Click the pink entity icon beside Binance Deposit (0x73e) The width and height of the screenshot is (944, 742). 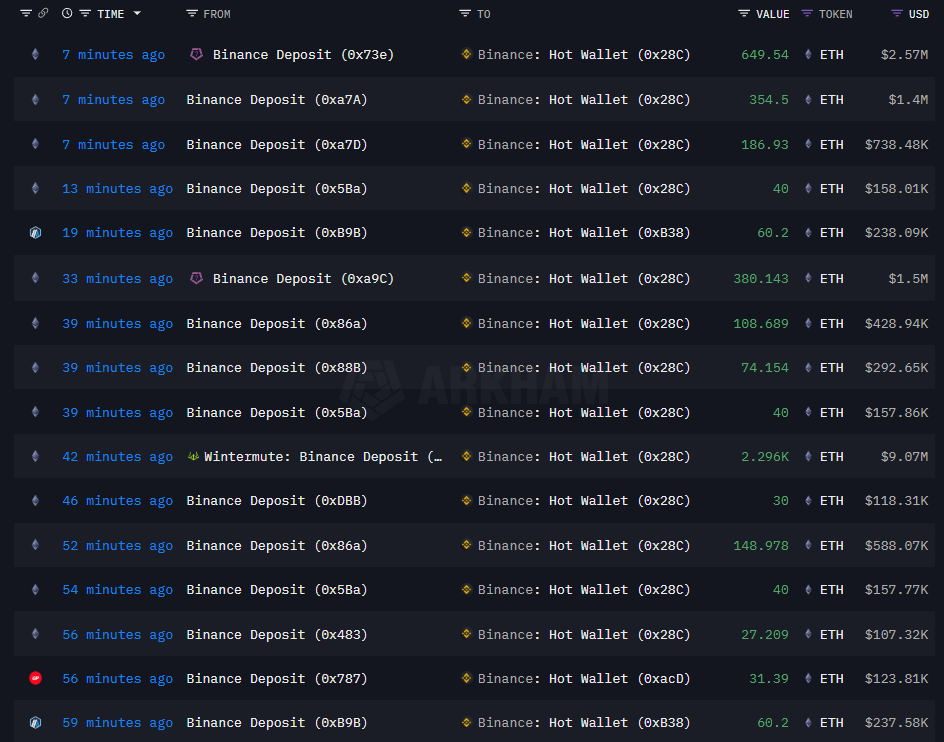tap(196, 54)
